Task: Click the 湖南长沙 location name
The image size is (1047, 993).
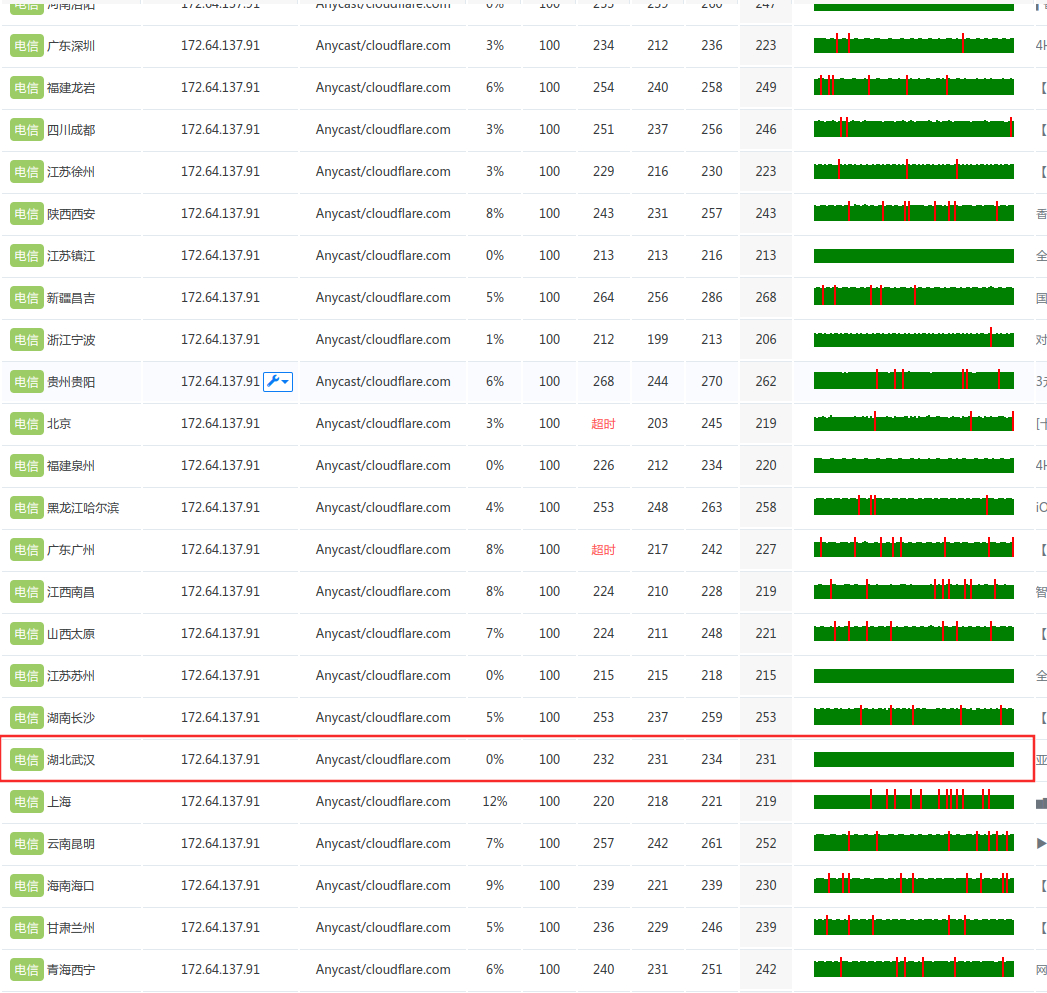Action: [x=71, y=718]
